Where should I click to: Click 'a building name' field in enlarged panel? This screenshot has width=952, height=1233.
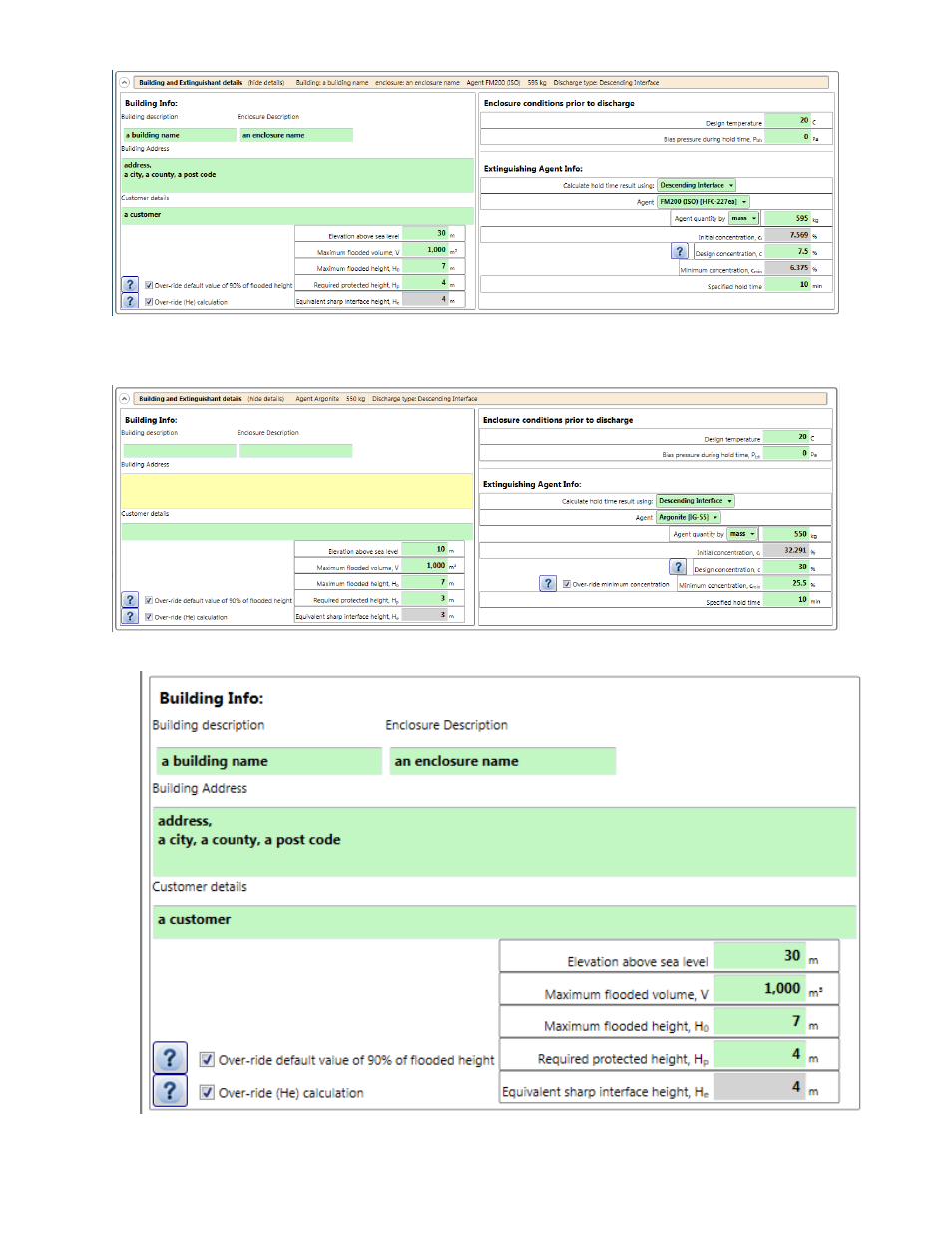point(267,761)
